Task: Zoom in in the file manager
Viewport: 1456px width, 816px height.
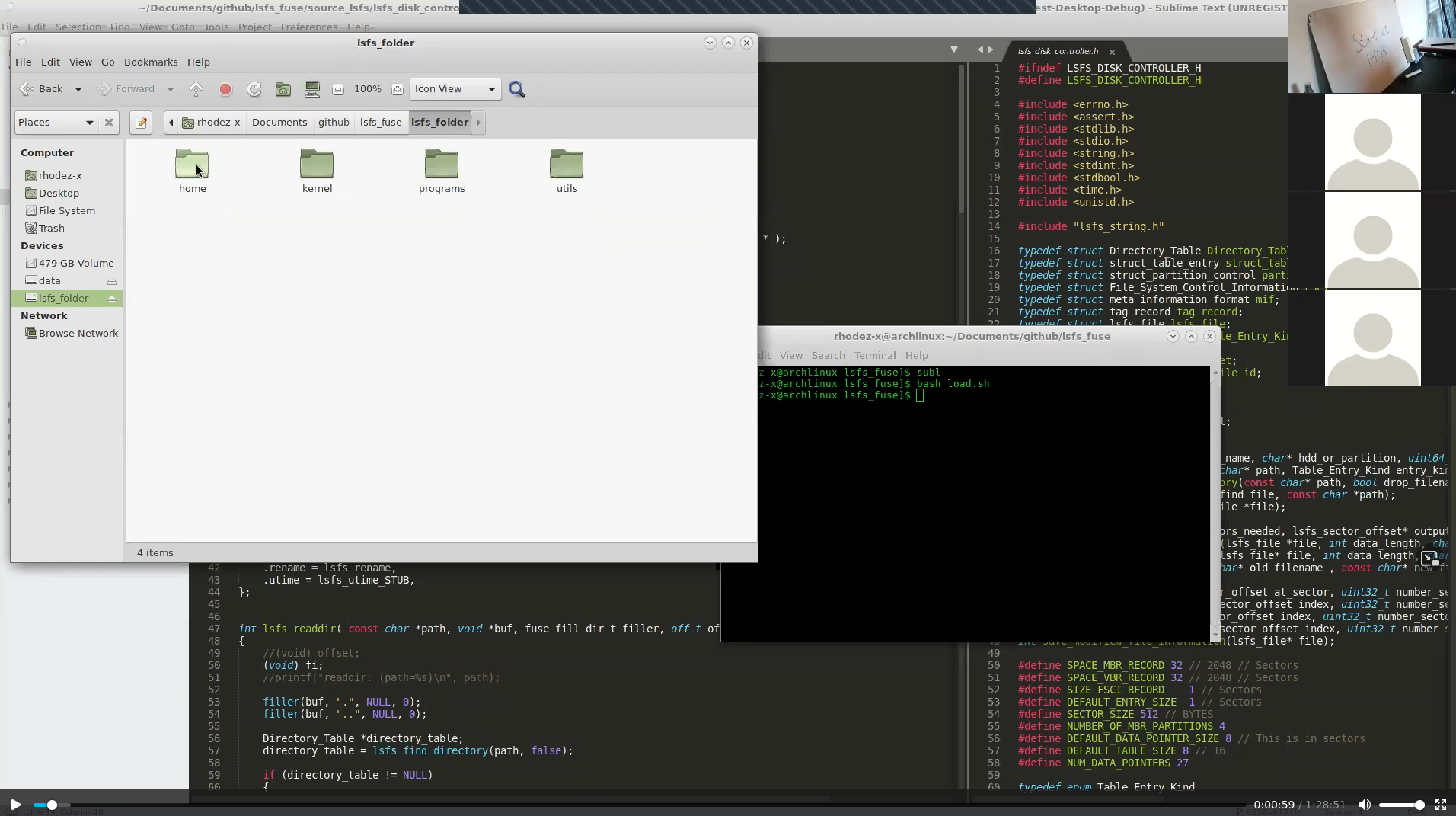Action: click(x=397, y=89)
